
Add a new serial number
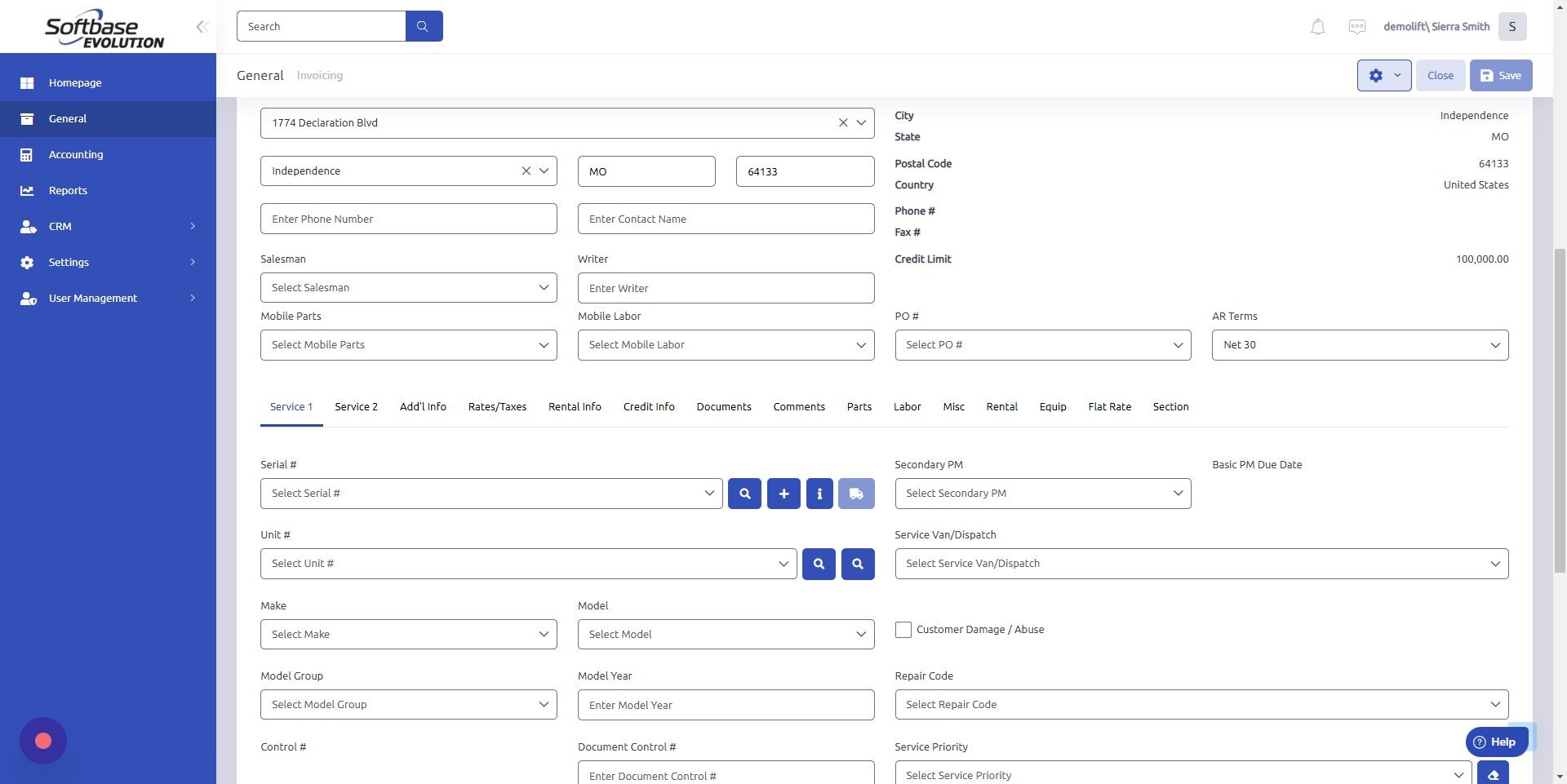[783, 493]
